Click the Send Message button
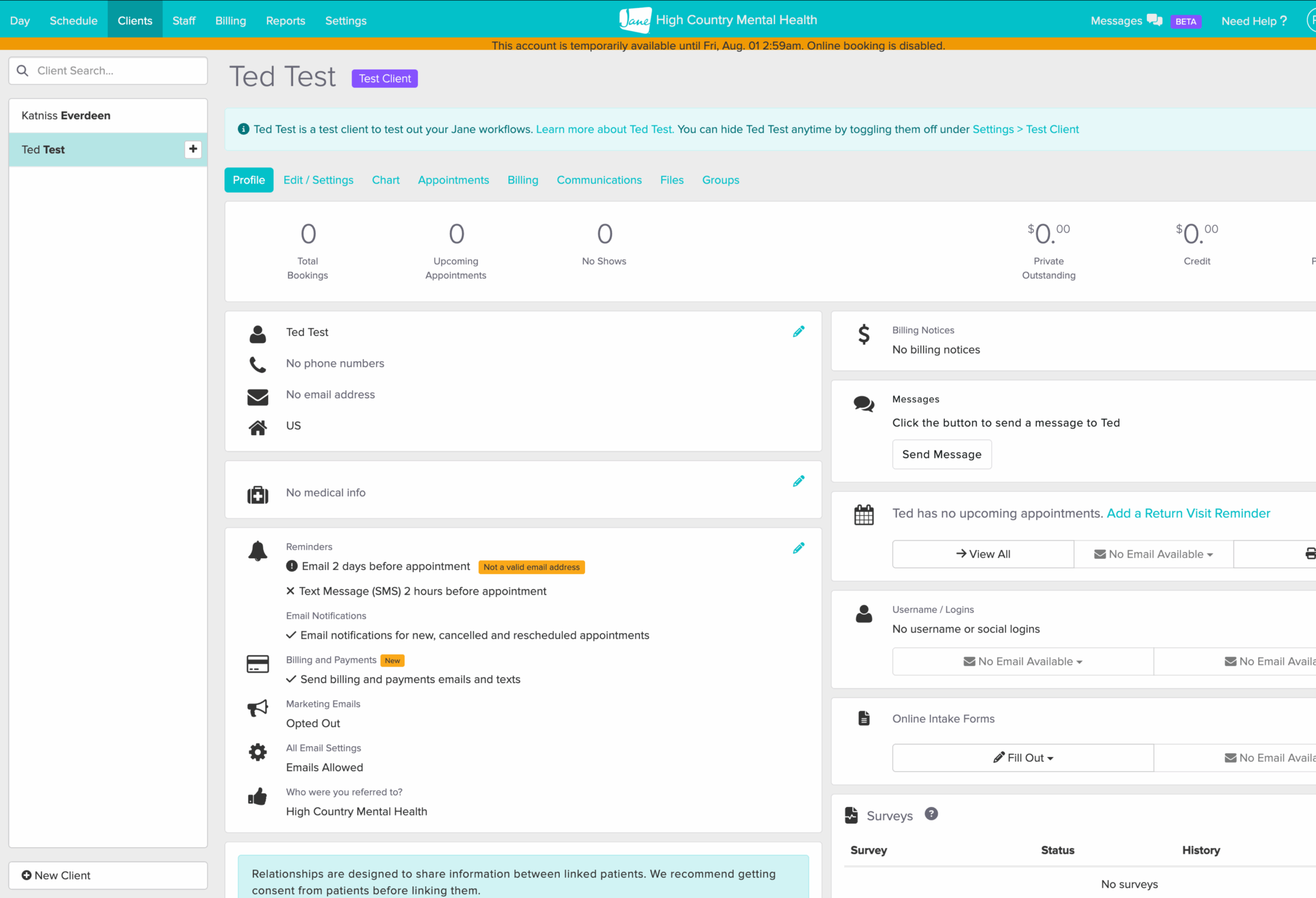The image size is (1316, 898). pos(942,454)
